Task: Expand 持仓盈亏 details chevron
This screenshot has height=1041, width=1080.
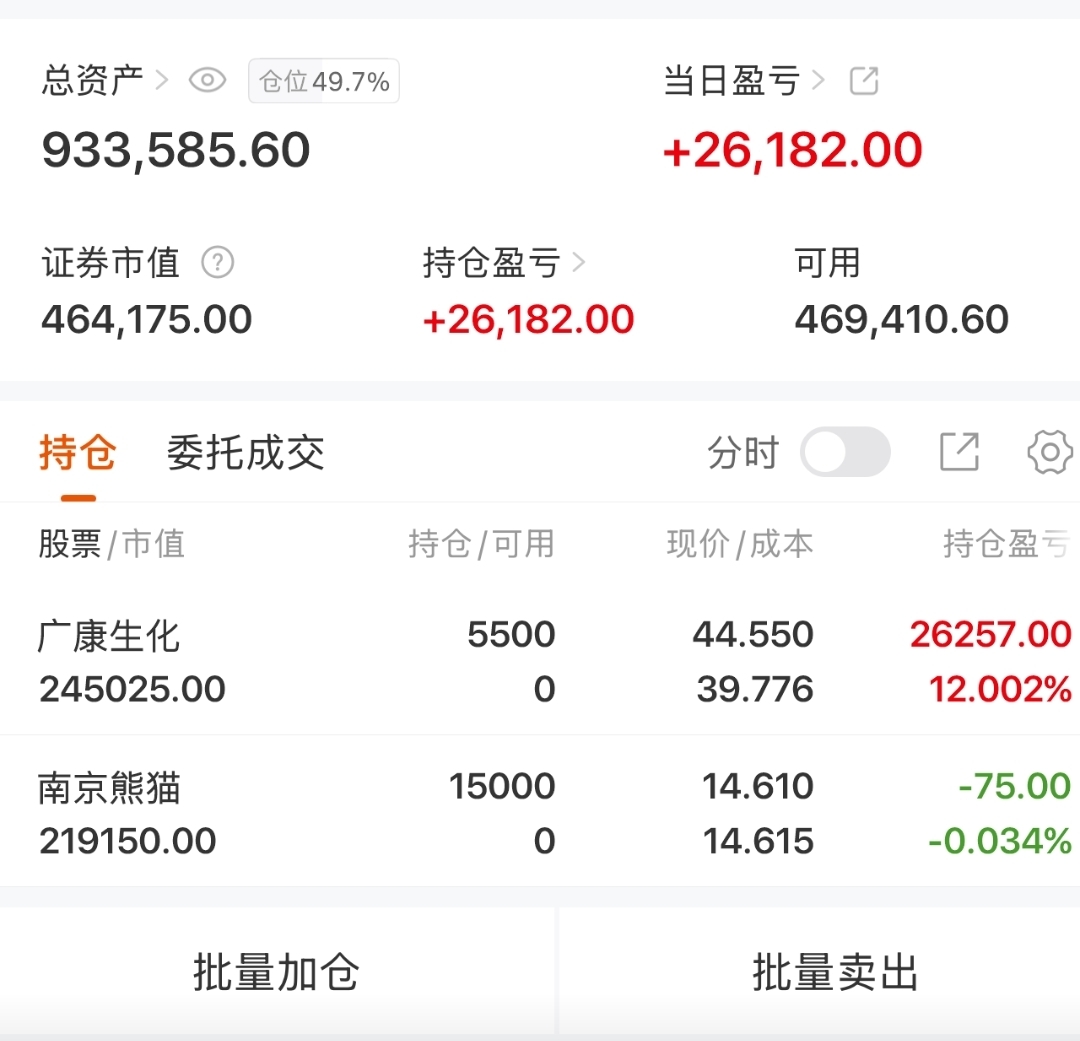Action: coord(579,263)
